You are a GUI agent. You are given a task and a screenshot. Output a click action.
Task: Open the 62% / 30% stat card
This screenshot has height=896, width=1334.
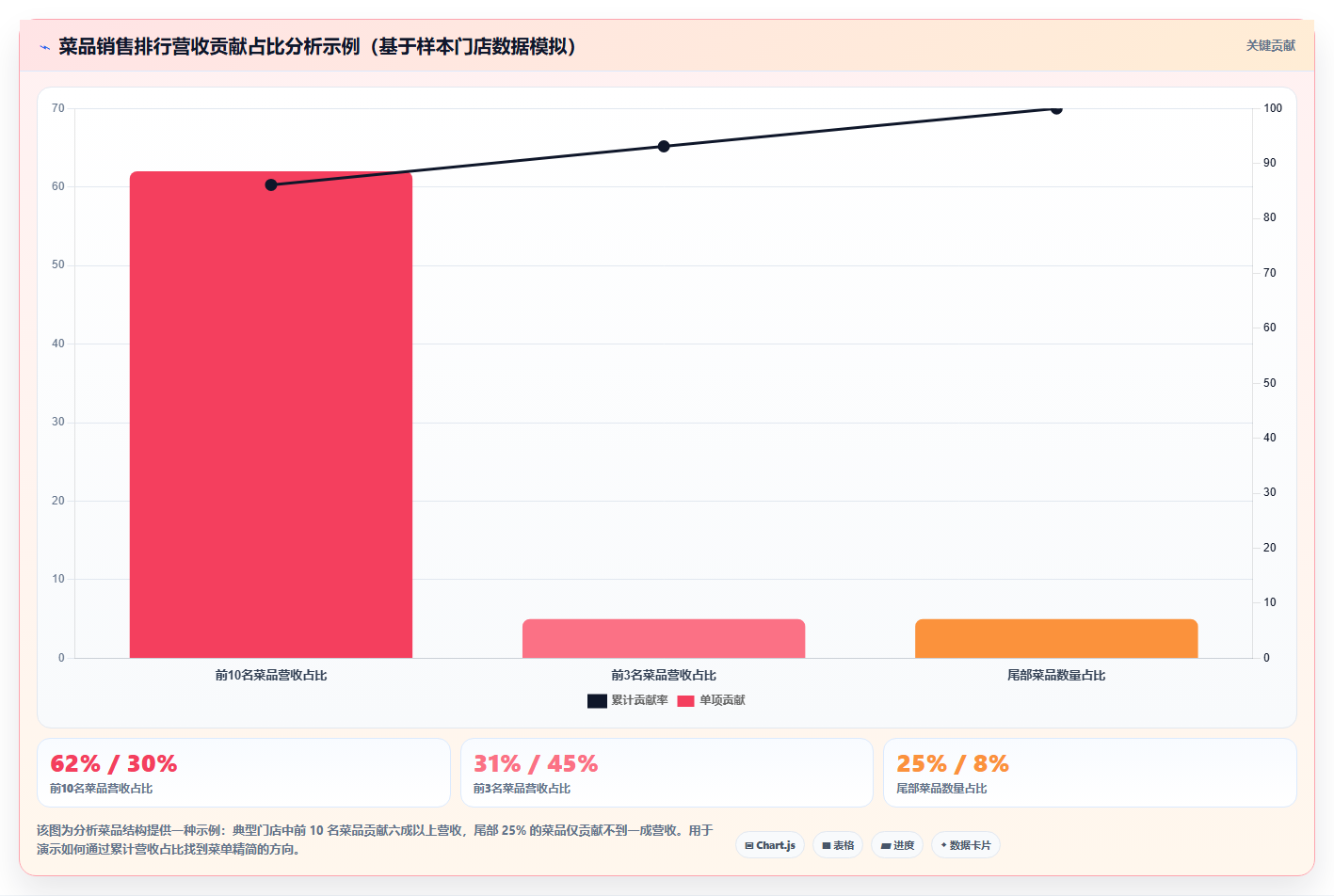click(x=244, y=773)
